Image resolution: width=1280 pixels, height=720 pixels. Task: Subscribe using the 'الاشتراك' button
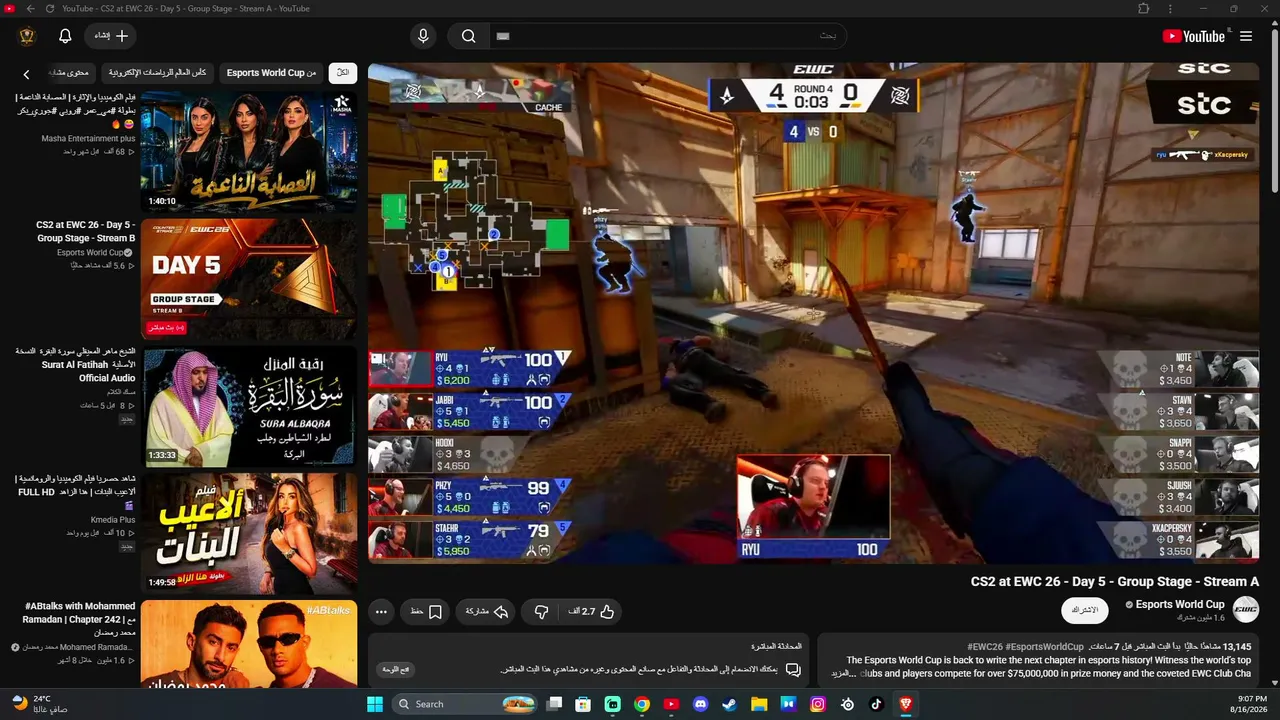1085,610
